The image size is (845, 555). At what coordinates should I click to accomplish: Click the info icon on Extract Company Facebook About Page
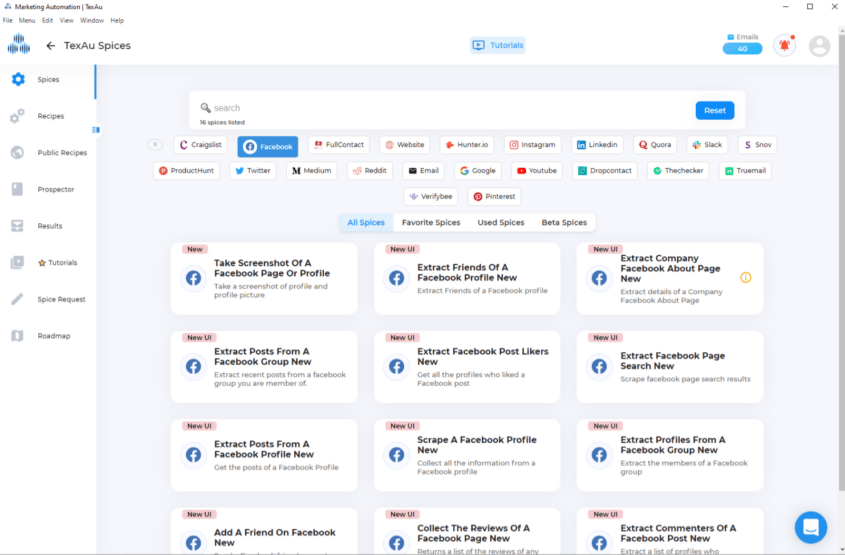[x=745, y=278]
